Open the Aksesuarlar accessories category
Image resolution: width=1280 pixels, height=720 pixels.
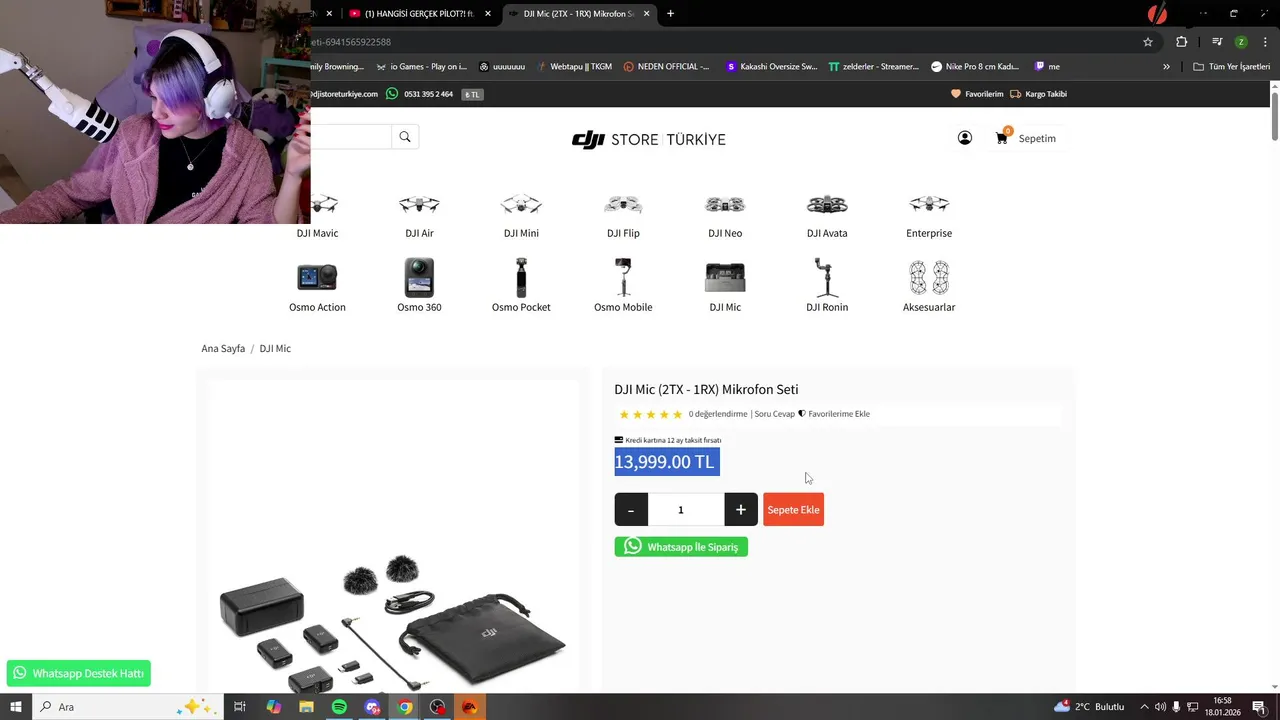[929, 286]
